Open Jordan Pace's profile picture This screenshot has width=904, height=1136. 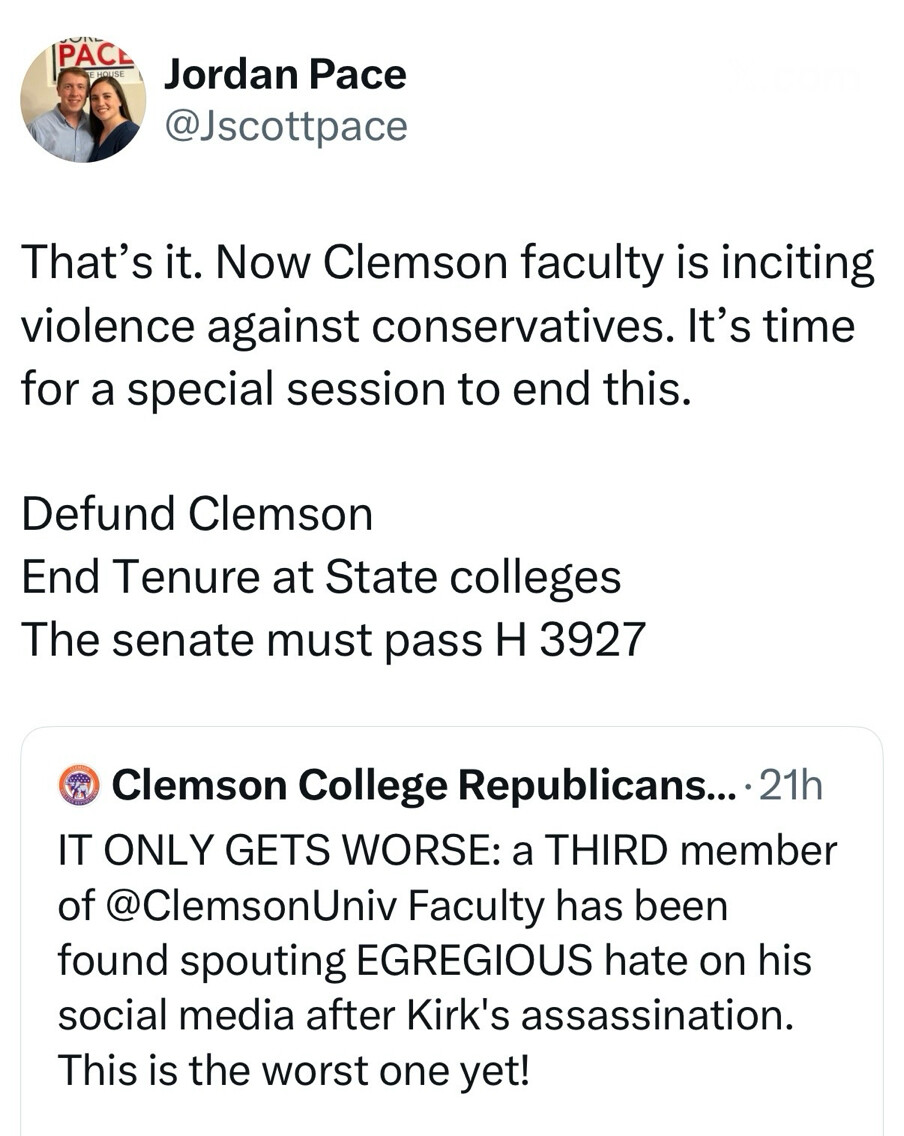(x=83, y=100)
